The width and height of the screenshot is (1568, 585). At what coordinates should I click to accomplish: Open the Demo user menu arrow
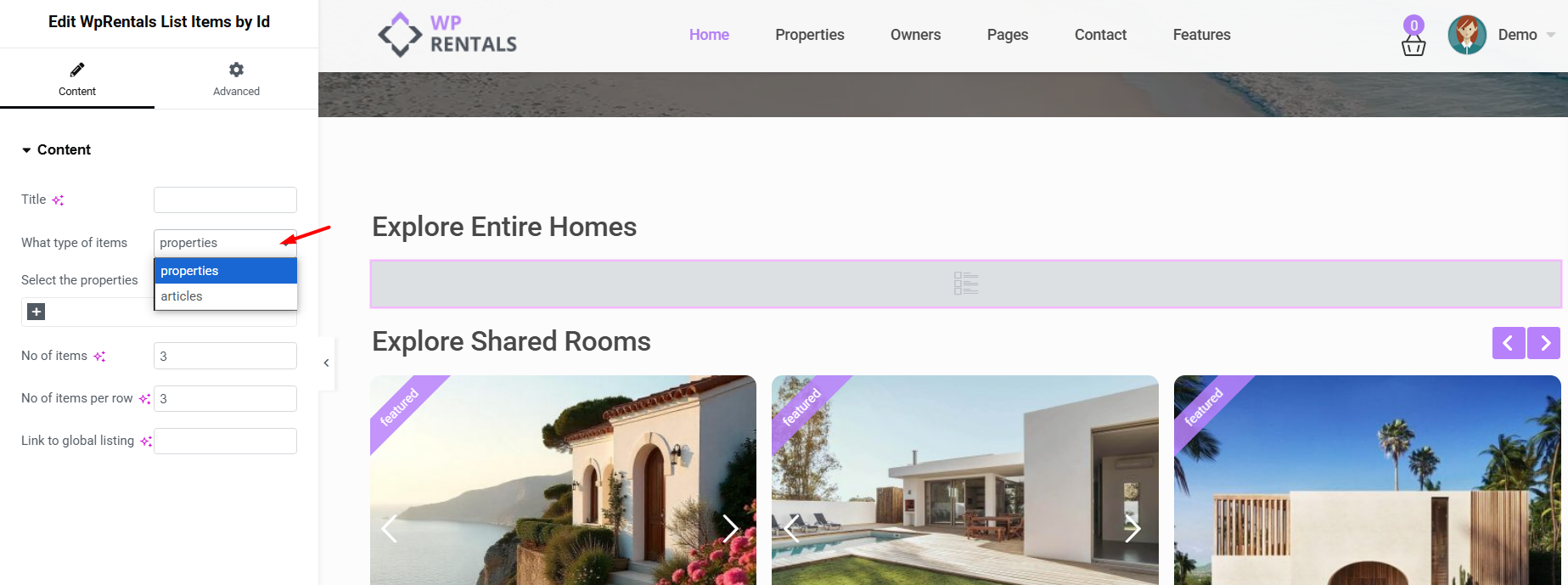point(1551,35)
